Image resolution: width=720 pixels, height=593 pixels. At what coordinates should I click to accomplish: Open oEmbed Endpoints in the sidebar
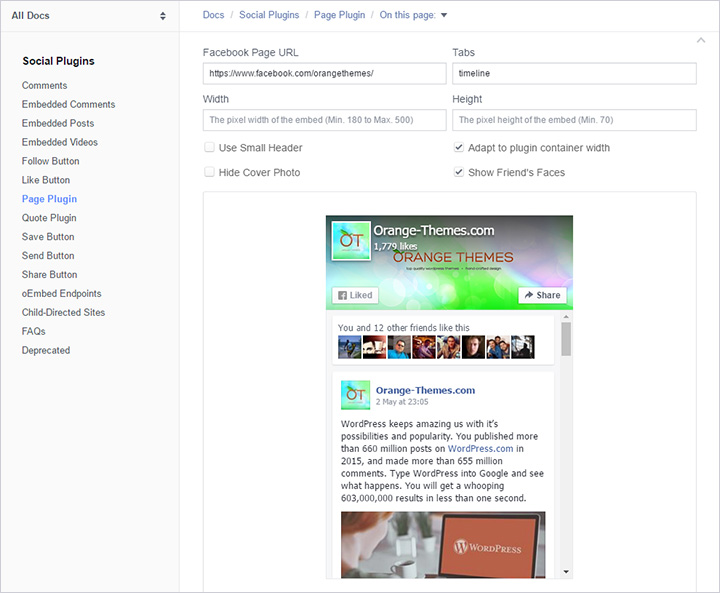62,294
